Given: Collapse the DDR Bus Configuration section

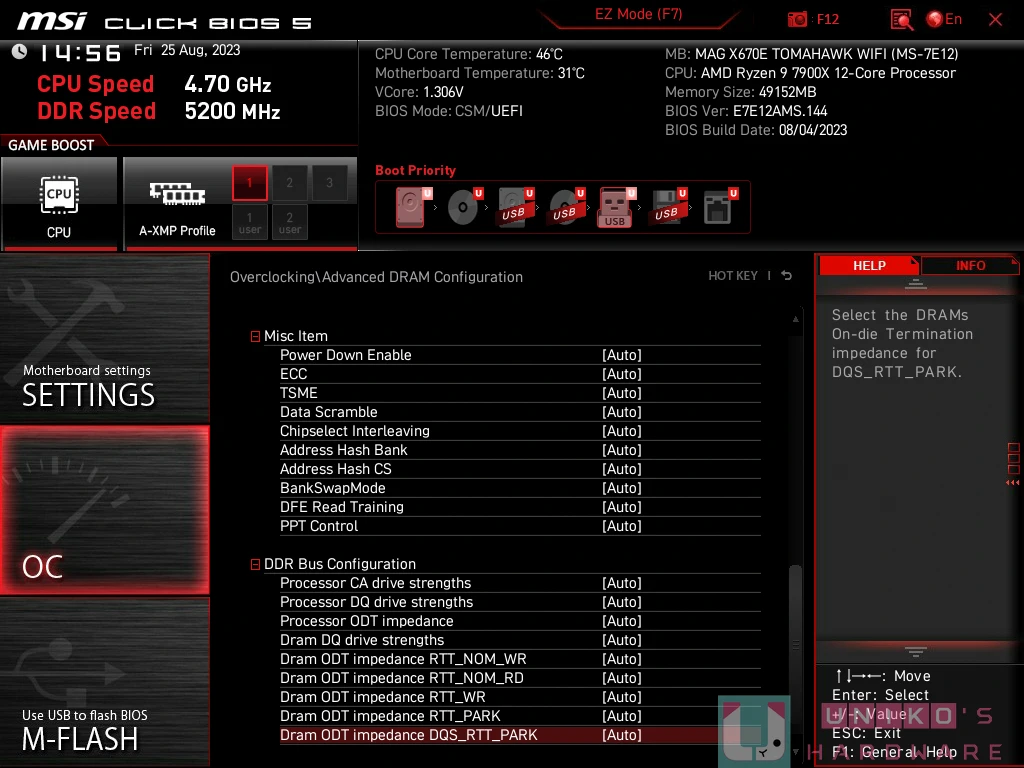Looking at the screenshot, I should (255, 564).
